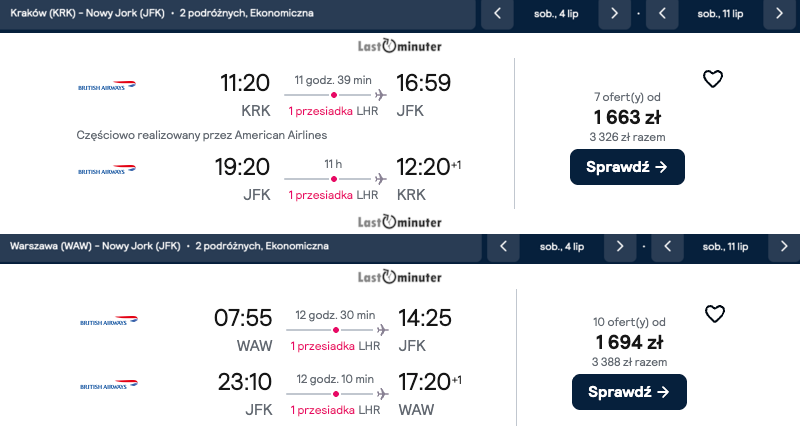Go to next return date for Warszawa route

784,247
